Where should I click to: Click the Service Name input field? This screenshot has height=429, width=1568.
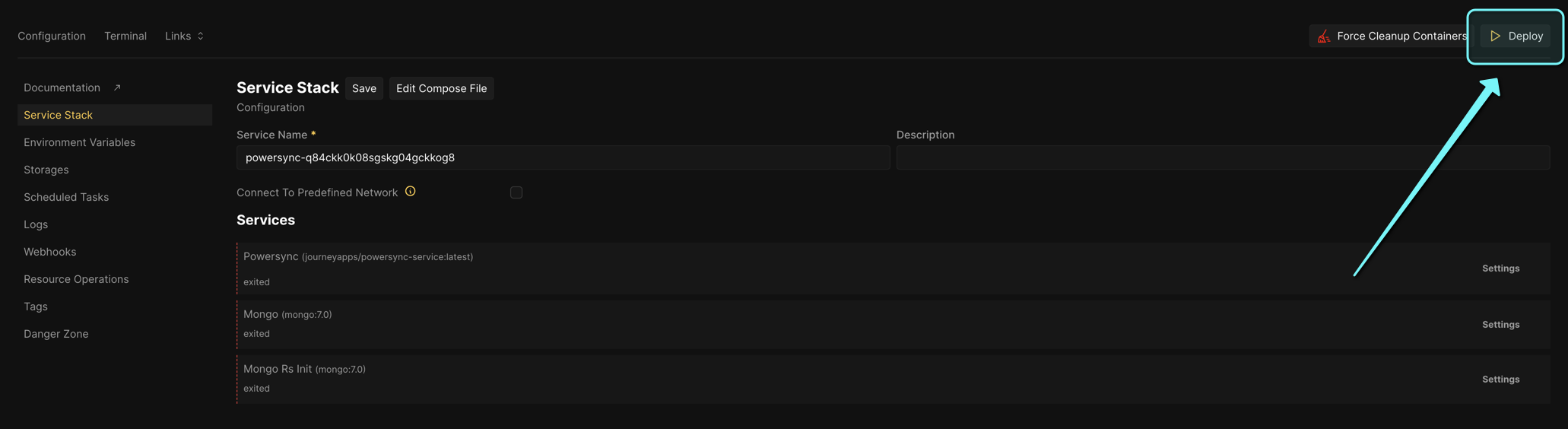(563, 157)
